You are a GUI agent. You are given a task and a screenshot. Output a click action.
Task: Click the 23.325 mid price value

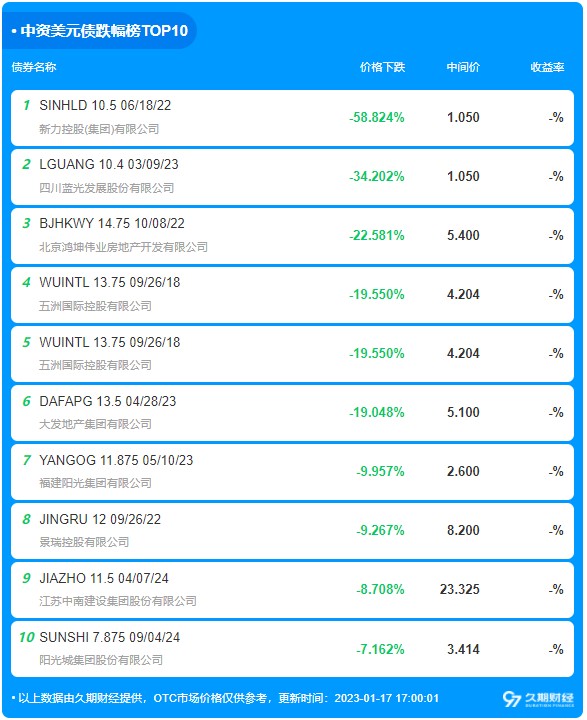tap(459, 590)
